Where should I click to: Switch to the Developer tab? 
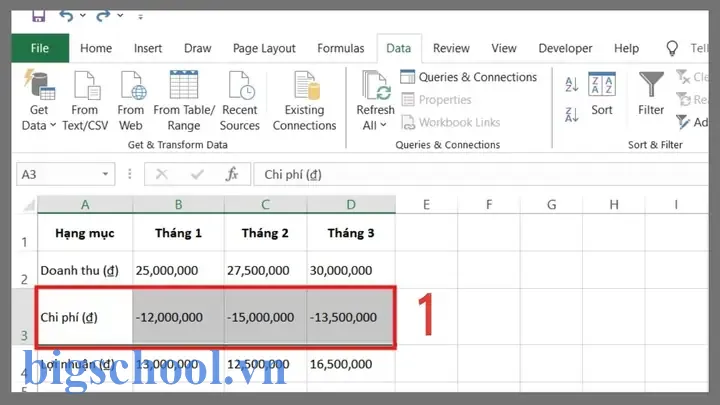(x=565, y=48)
